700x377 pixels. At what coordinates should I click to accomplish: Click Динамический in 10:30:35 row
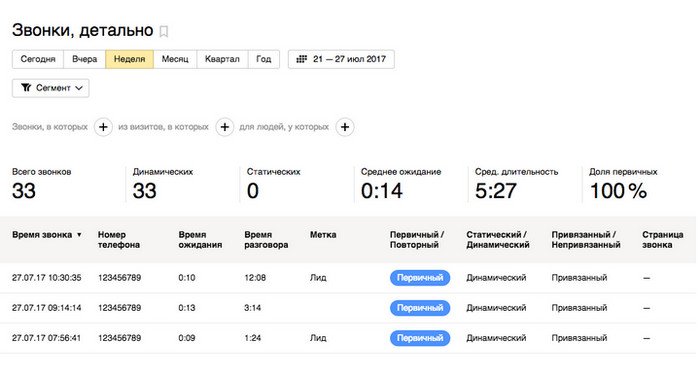(496, 277)
